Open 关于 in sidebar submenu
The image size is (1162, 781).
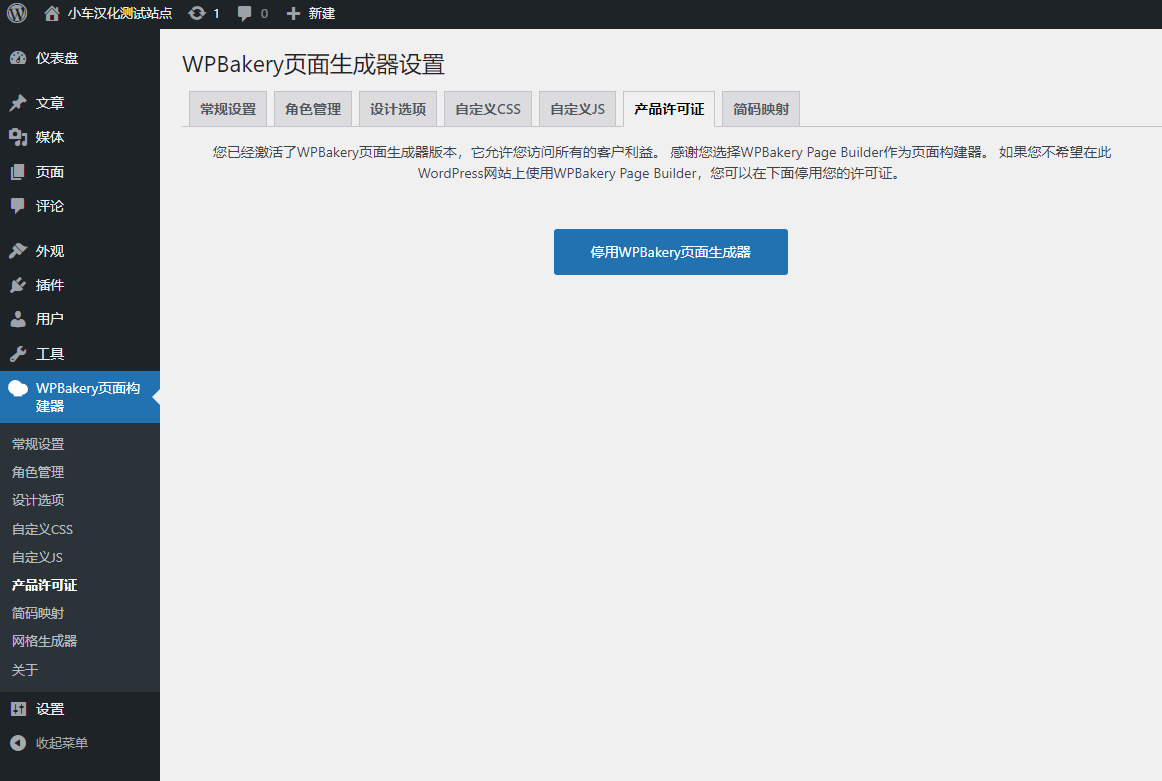tap(25, 670)
